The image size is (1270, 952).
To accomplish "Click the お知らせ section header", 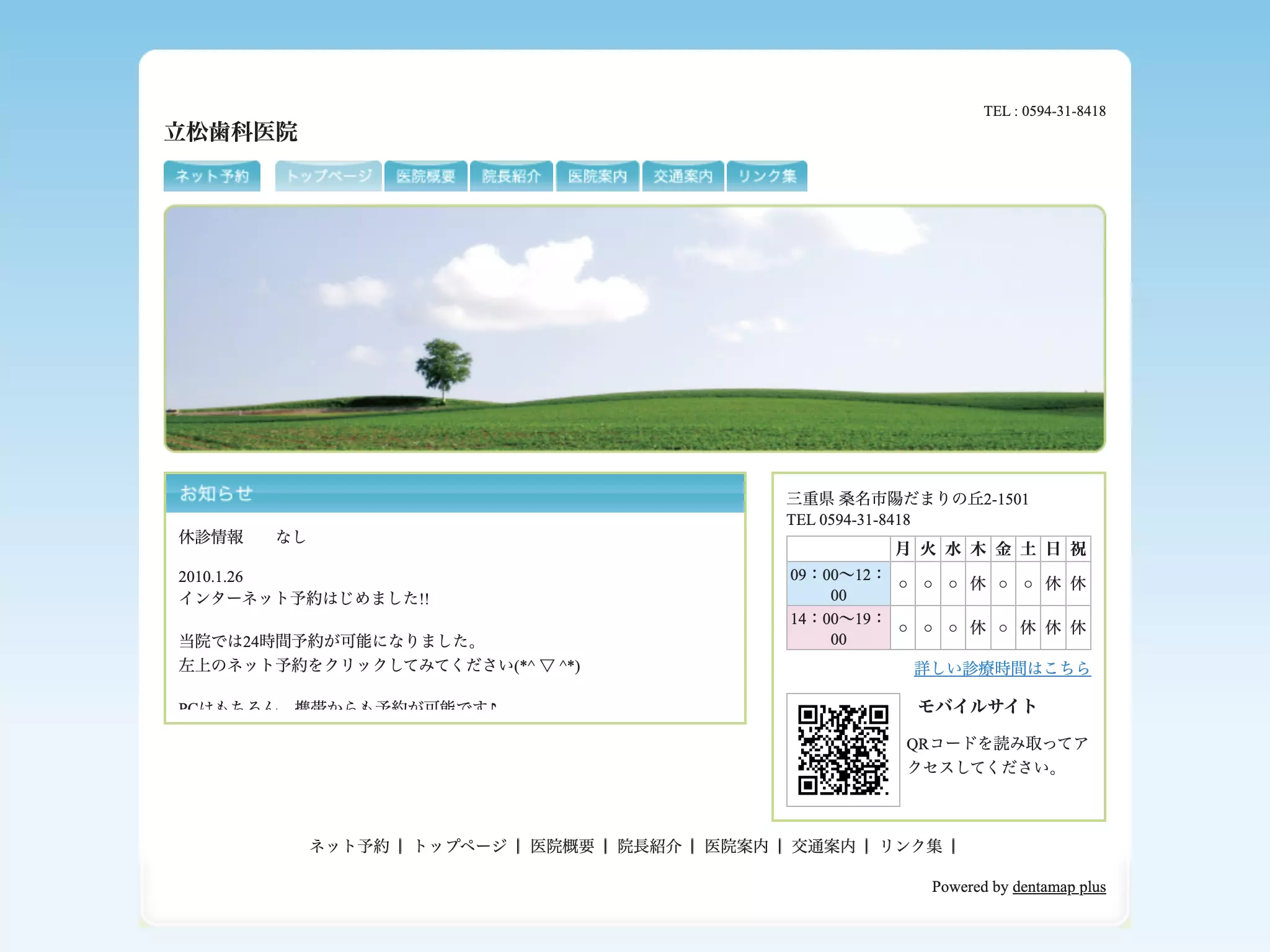I will pos(455,493).
